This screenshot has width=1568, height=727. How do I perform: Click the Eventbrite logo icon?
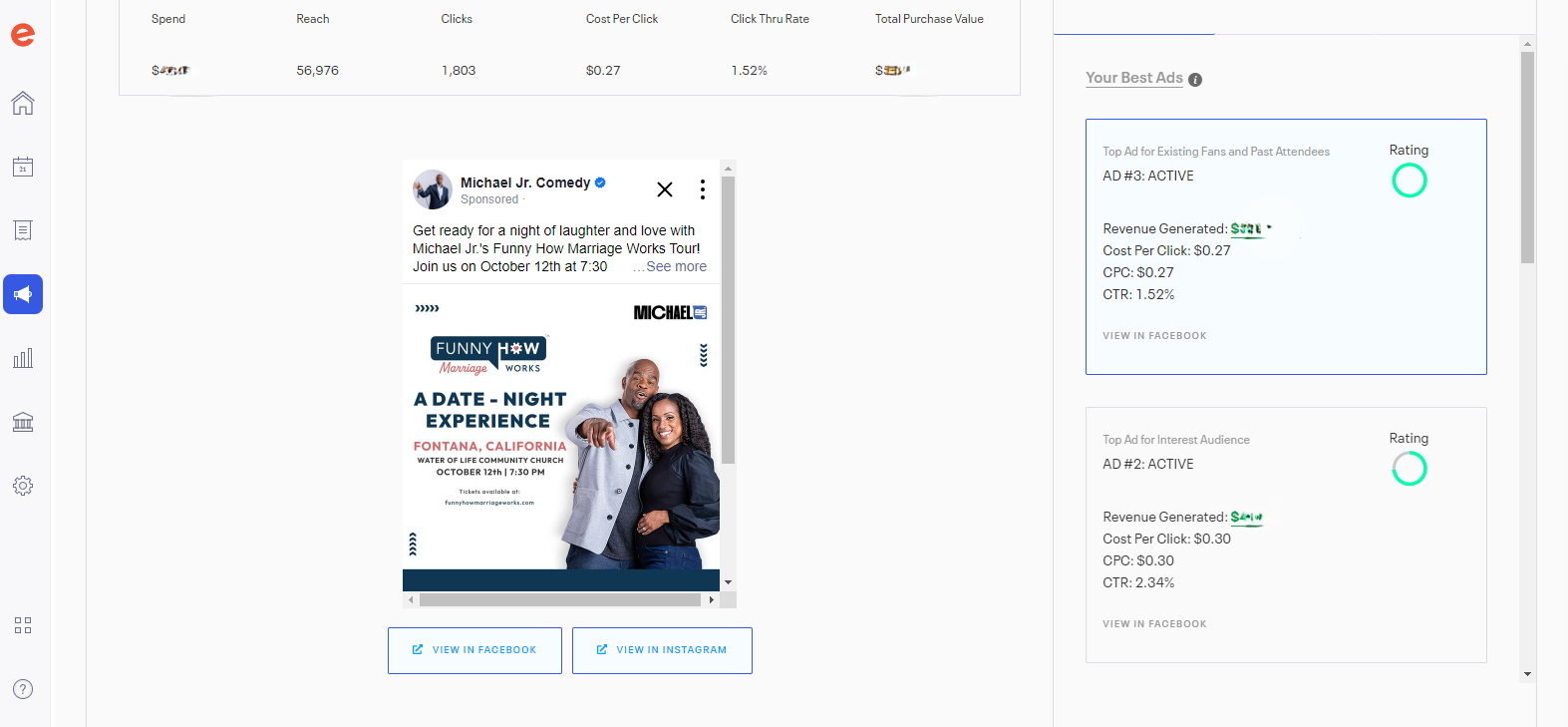click(23, 35)
